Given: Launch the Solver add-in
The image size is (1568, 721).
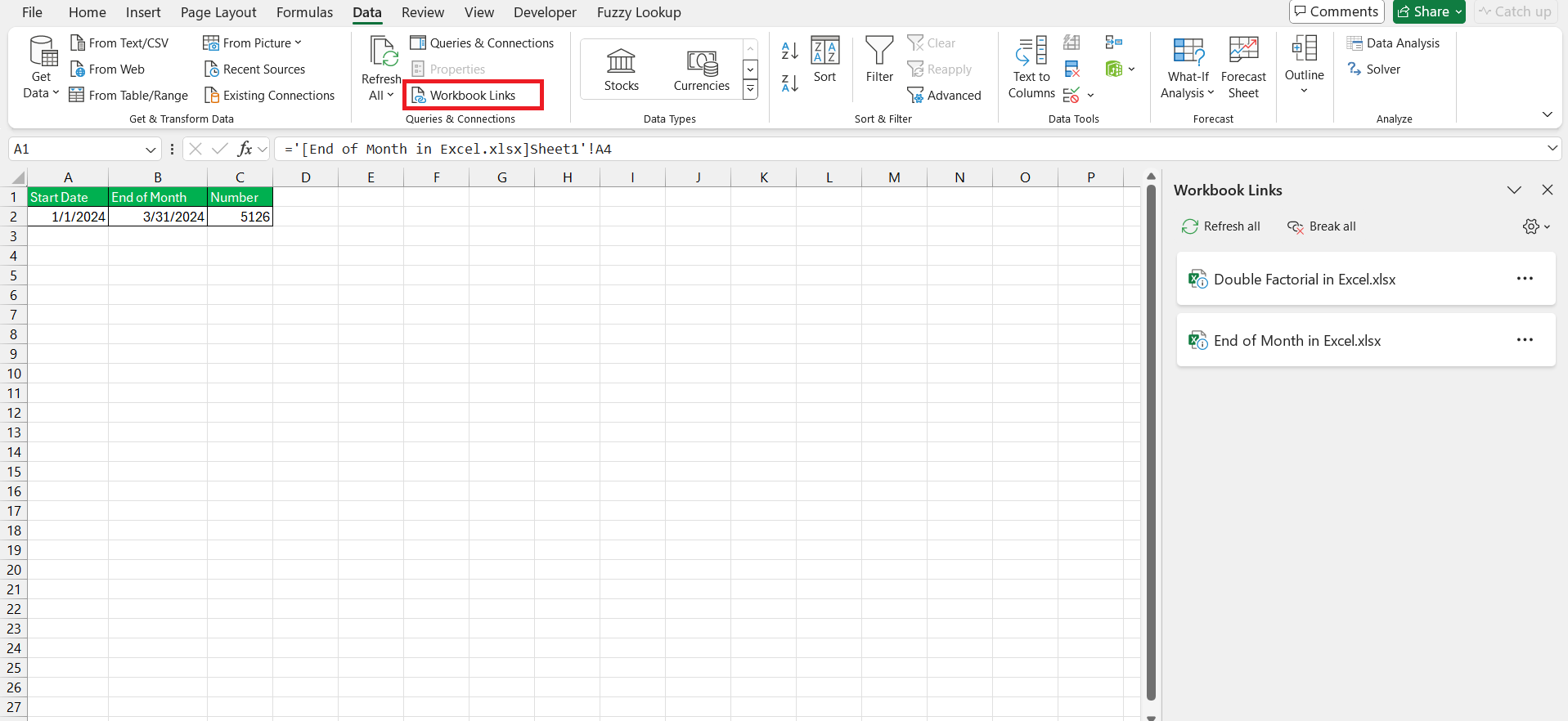Looking at the screenshot, I should tap(1374, 69).
